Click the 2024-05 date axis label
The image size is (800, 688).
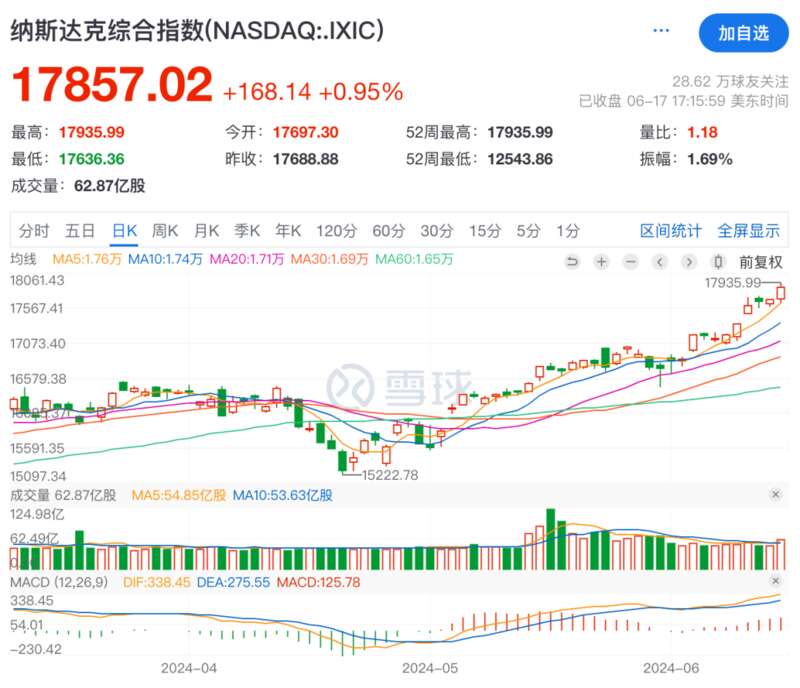point(430,668)
